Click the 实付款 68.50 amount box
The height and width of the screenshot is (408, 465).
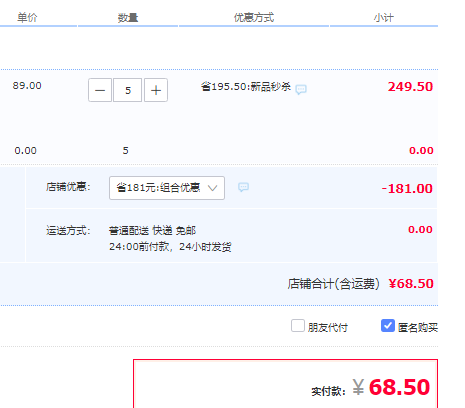click(285, 384)
